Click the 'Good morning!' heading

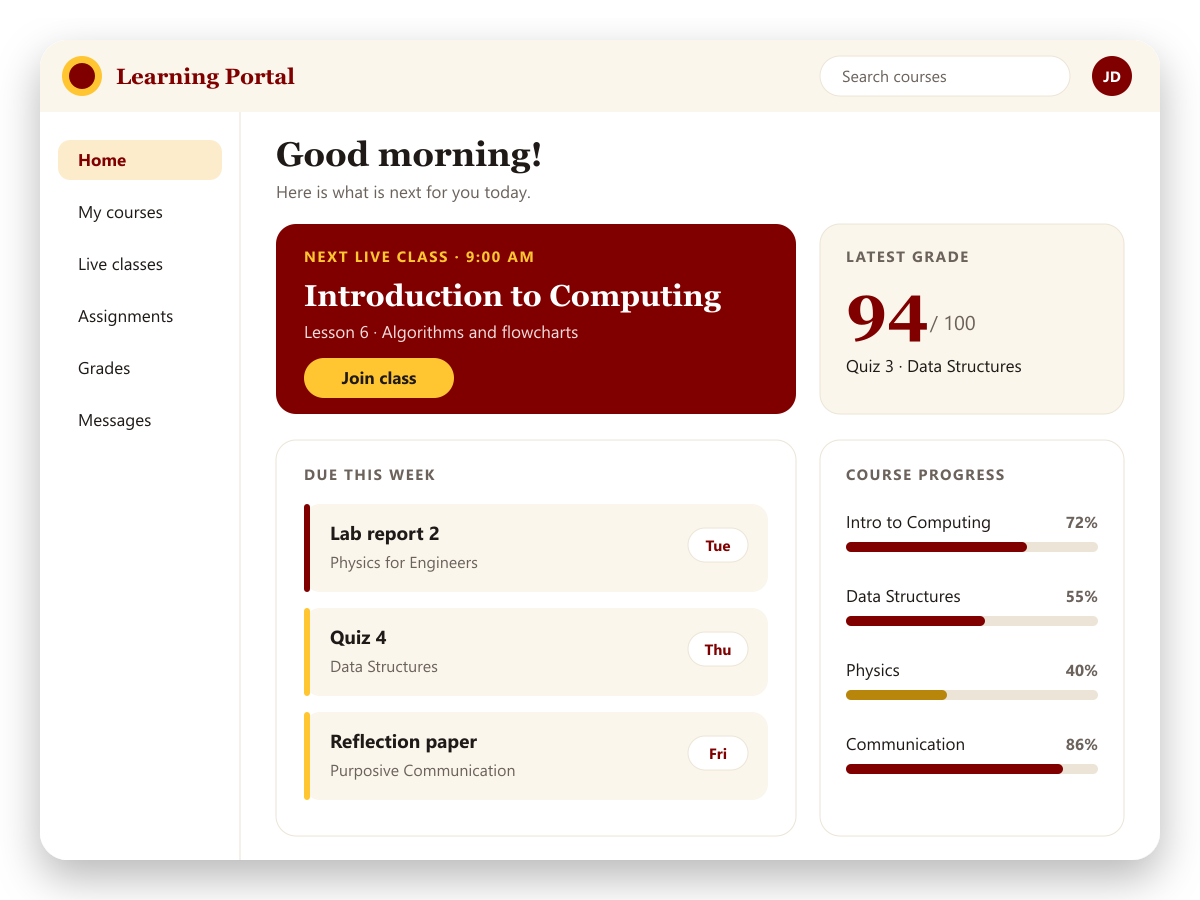point(409,155)
